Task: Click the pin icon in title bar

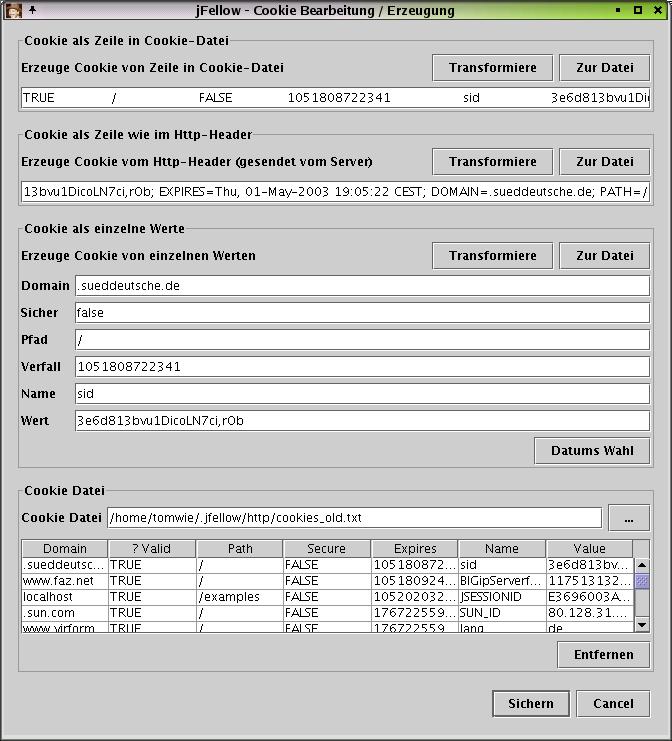Action: [x=32, y=11]
